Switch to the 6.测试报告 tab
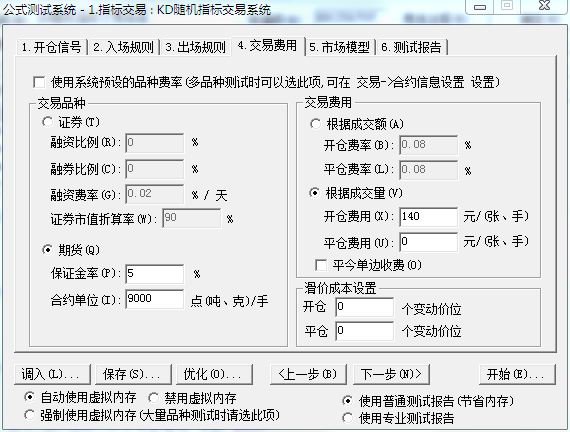 point(411,47)
